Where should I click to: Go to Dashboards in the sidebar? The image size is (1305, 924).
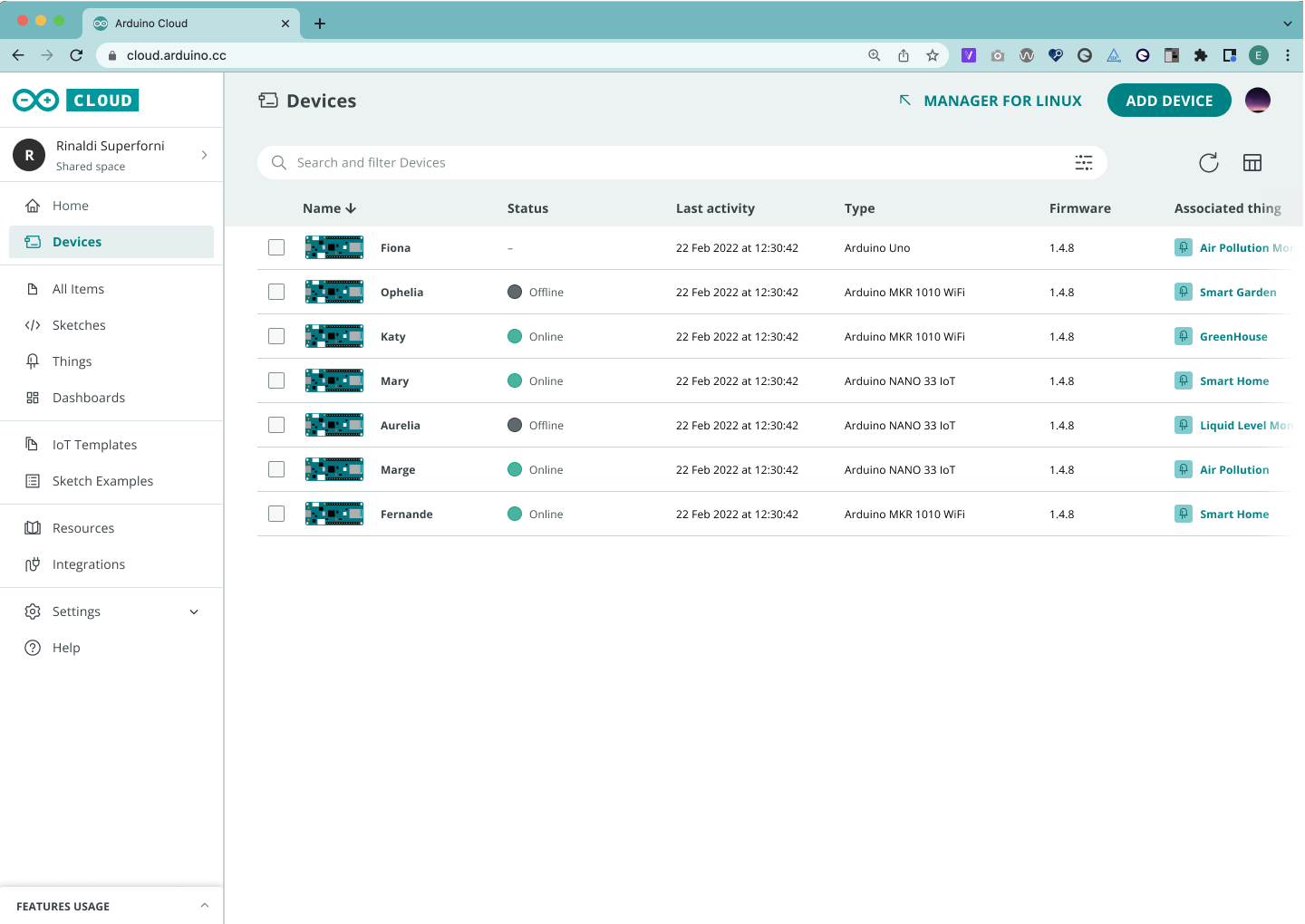89,398
